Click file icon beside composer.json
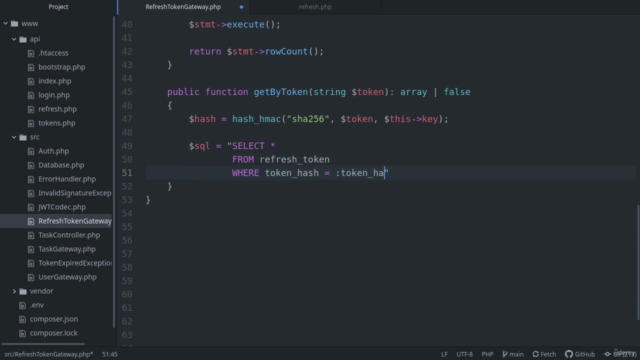640x360 pixels. 22,319
